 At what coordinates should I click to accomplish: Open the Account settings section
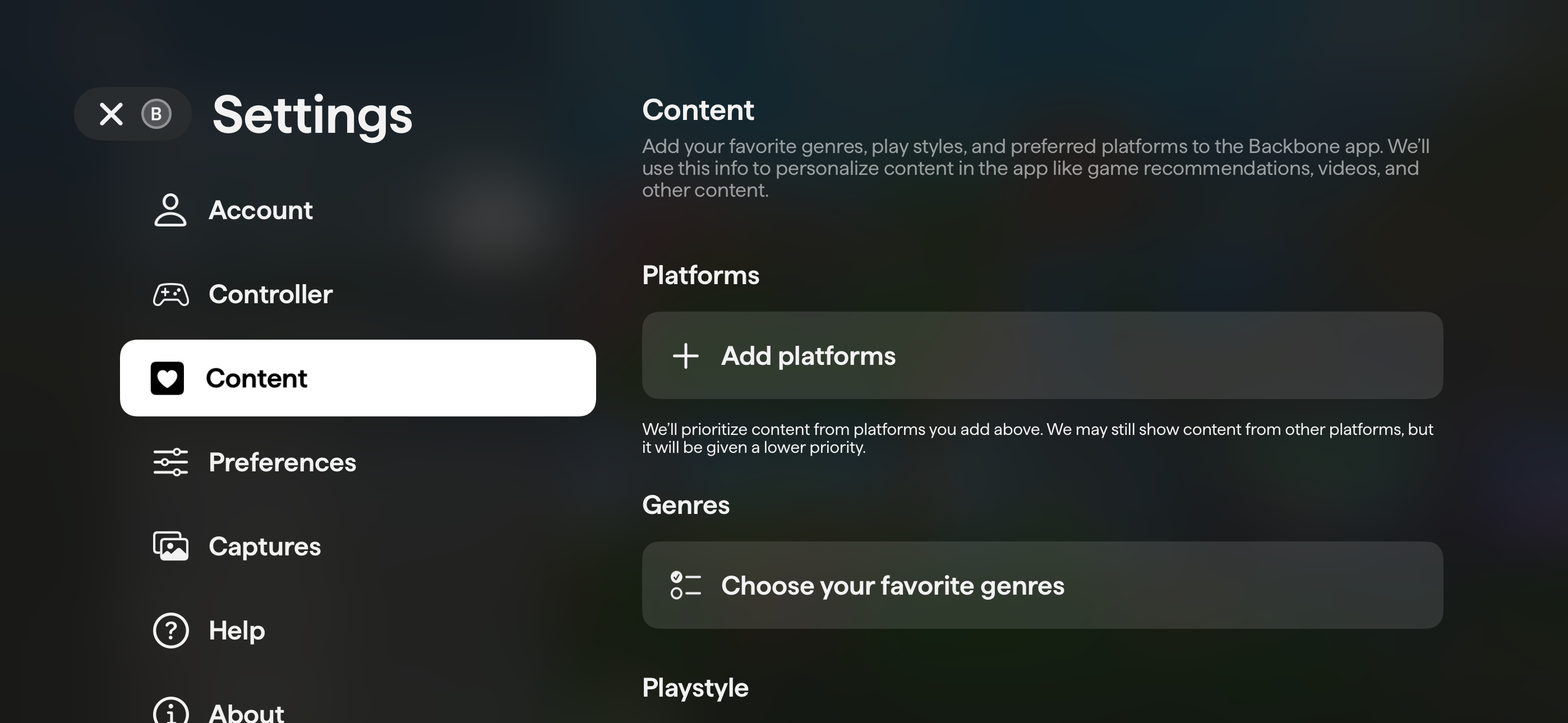click(x=261, y=210)
